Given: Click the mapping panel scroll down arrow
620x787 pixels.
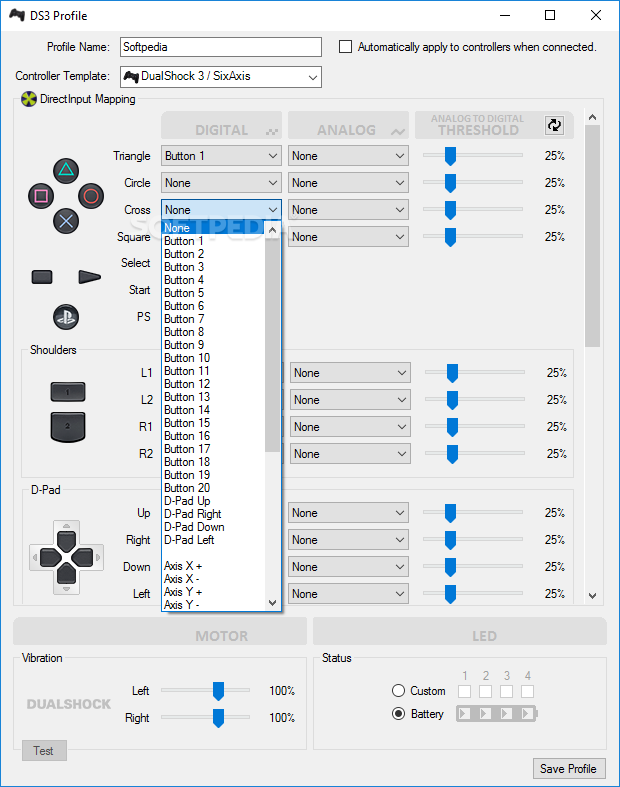Looking at the screenshot, I should [x=592, y=596].
